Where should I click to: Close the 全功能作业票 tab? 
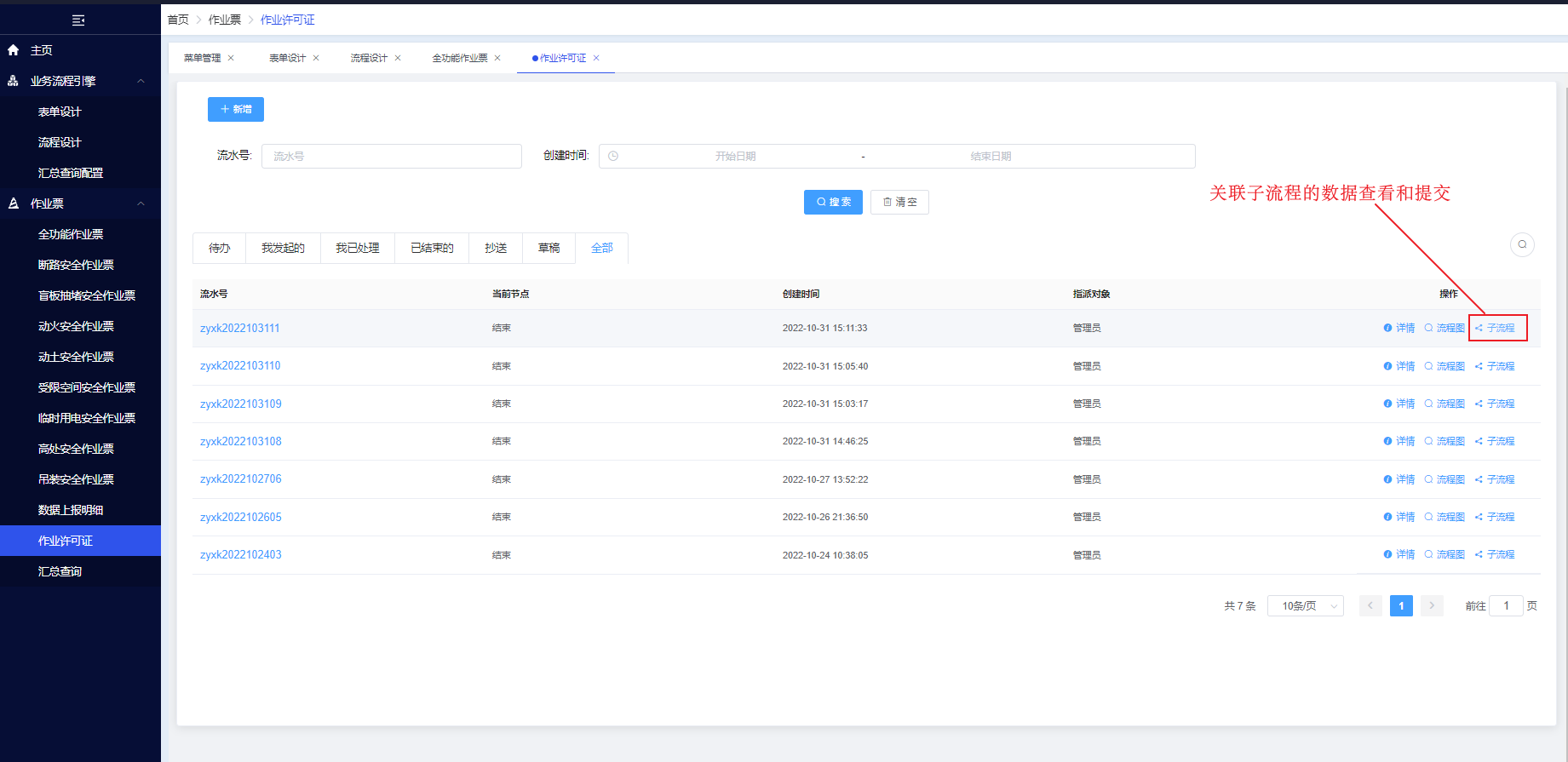point(497,58)
